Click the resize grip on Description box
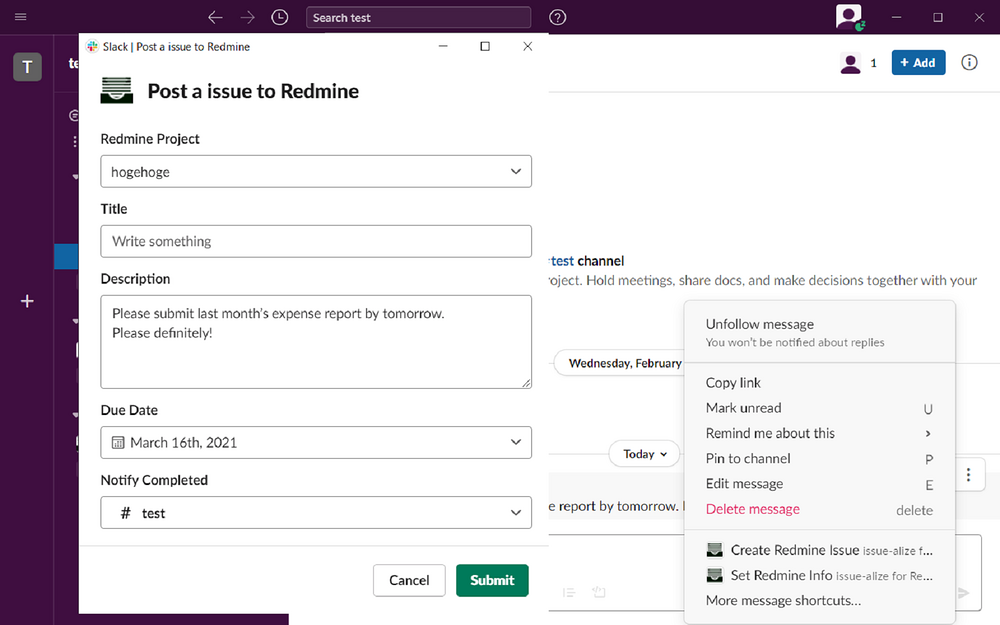The image size is (1000, 625). click(526, 383)
